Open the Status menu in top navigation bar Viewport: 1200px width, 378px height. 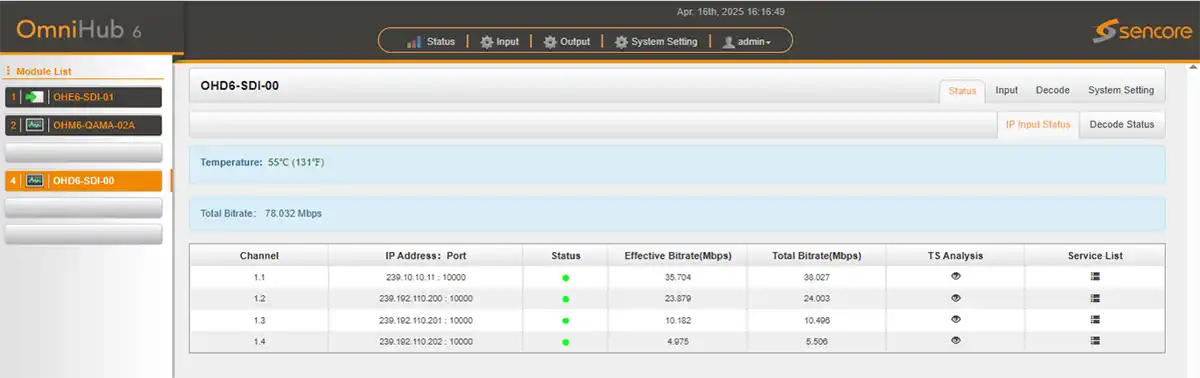click(x=431, y=42)
